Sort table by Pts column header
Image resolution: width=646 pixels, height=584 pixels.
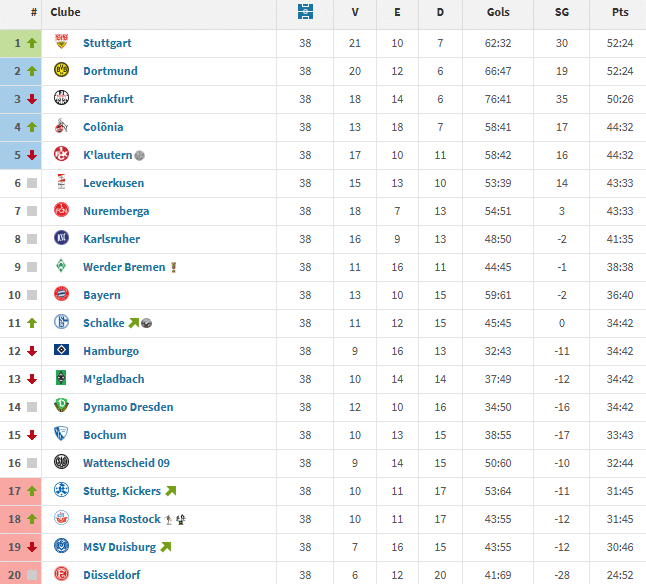[620, 13]
